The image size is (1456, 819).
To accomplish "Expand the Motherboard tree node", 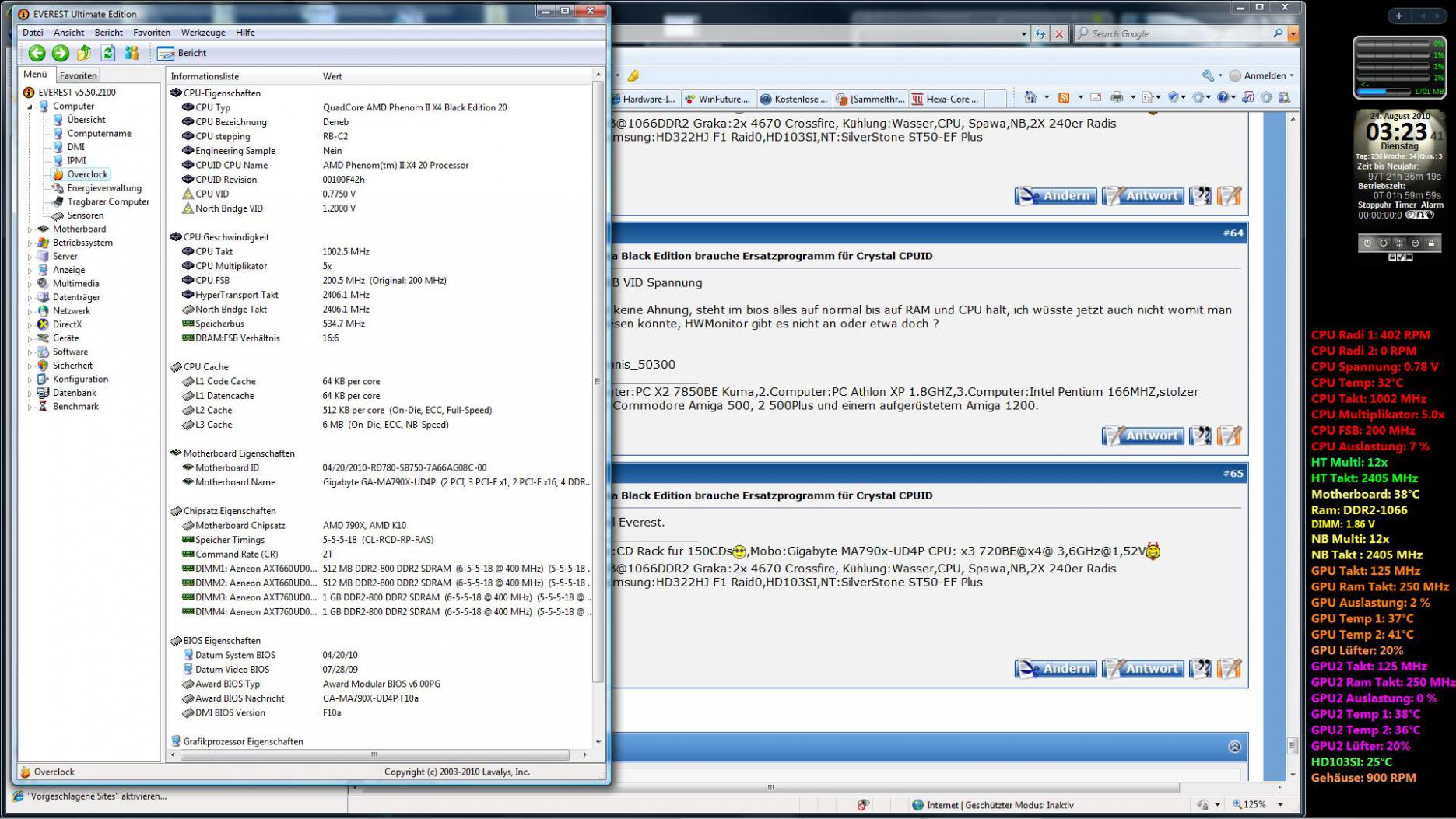I will 30,229.
